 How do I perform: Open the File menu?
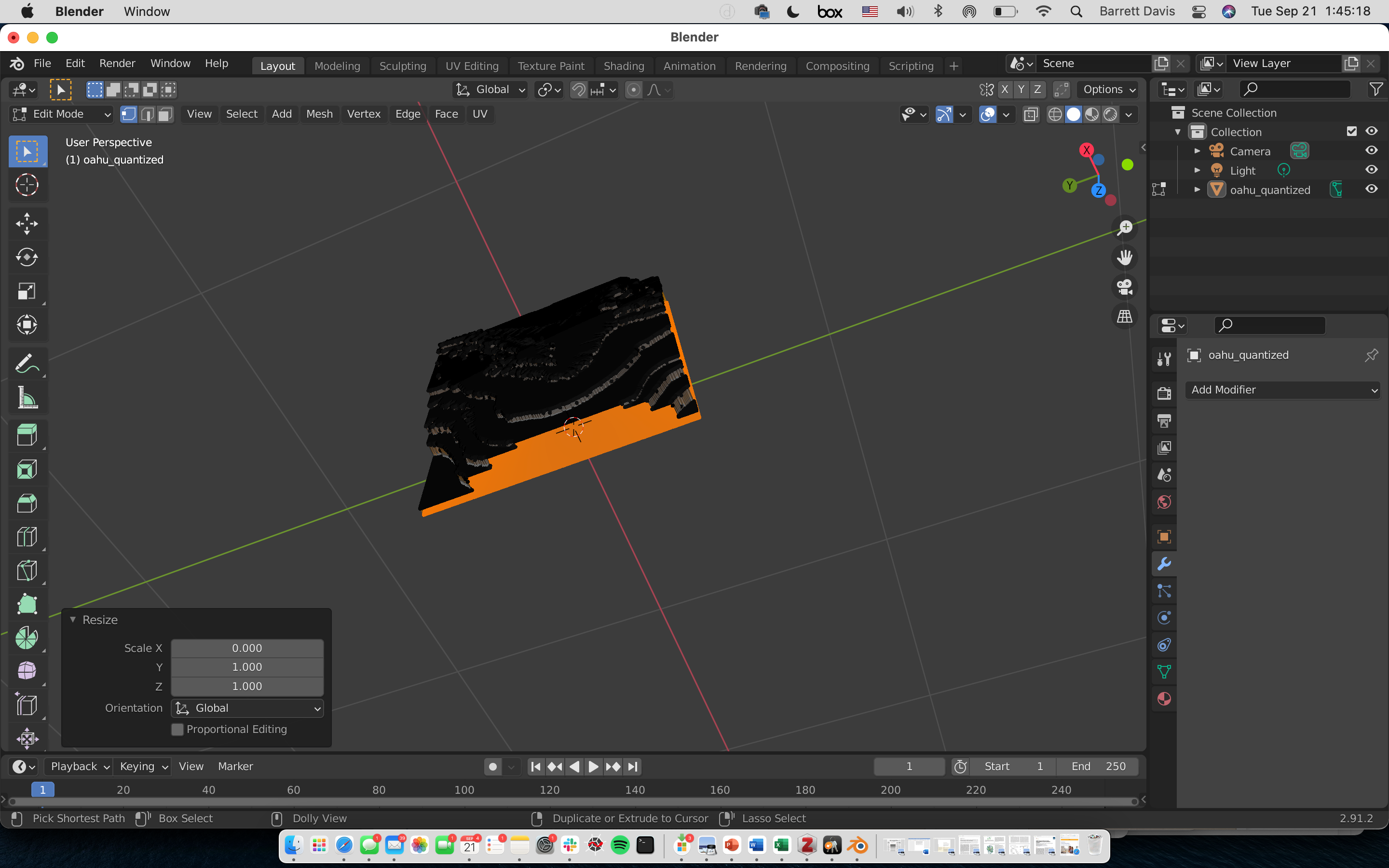pyautogui.click(x=42, y=64)
